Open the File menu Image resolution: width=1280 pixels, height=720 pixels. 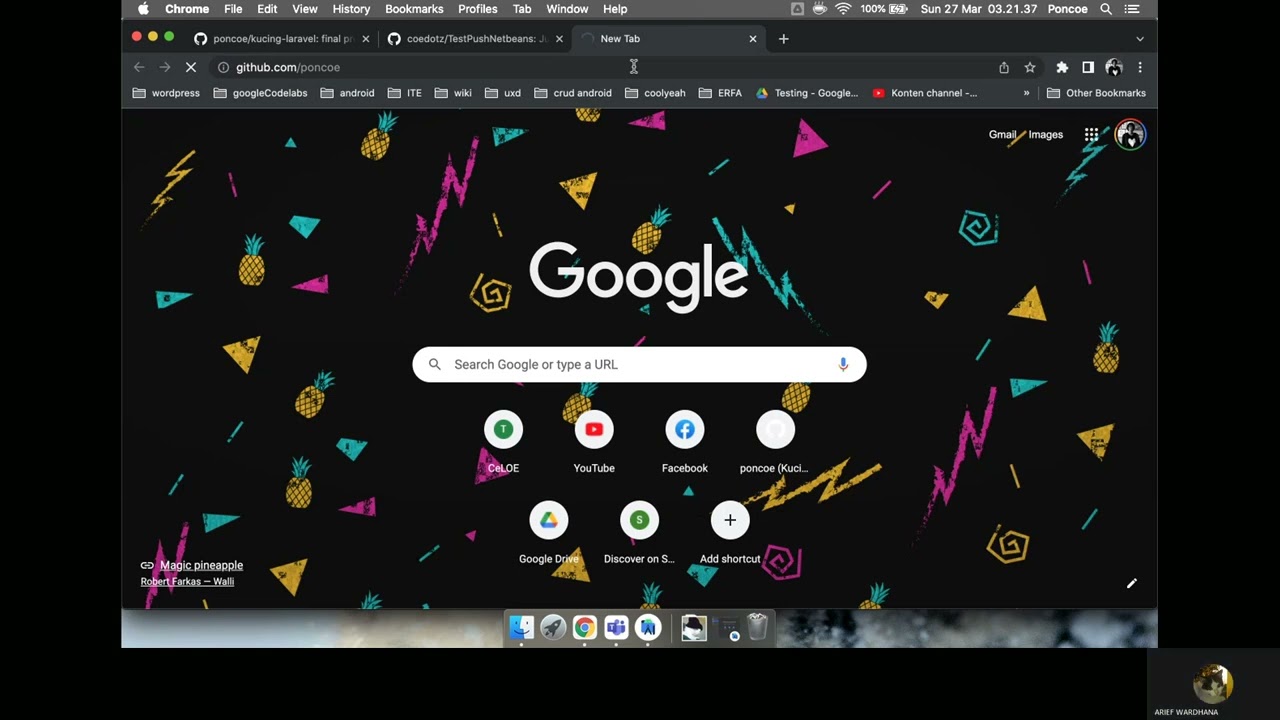tap(233, 9)
